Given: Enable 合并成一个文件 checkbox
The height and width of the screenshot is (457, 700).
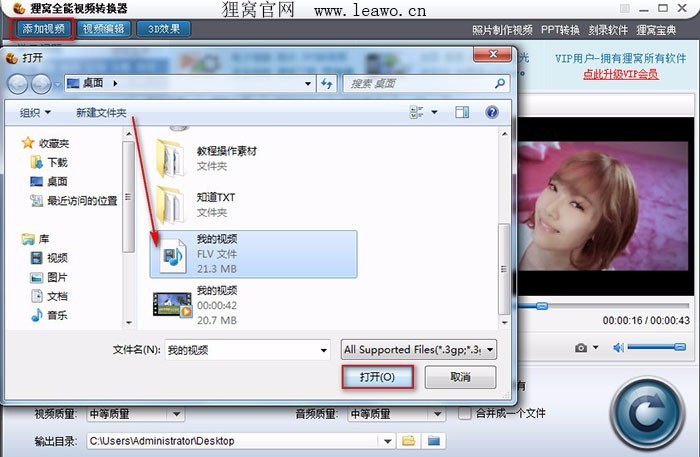Looking at the screenshot, I should tap(465, 414).
